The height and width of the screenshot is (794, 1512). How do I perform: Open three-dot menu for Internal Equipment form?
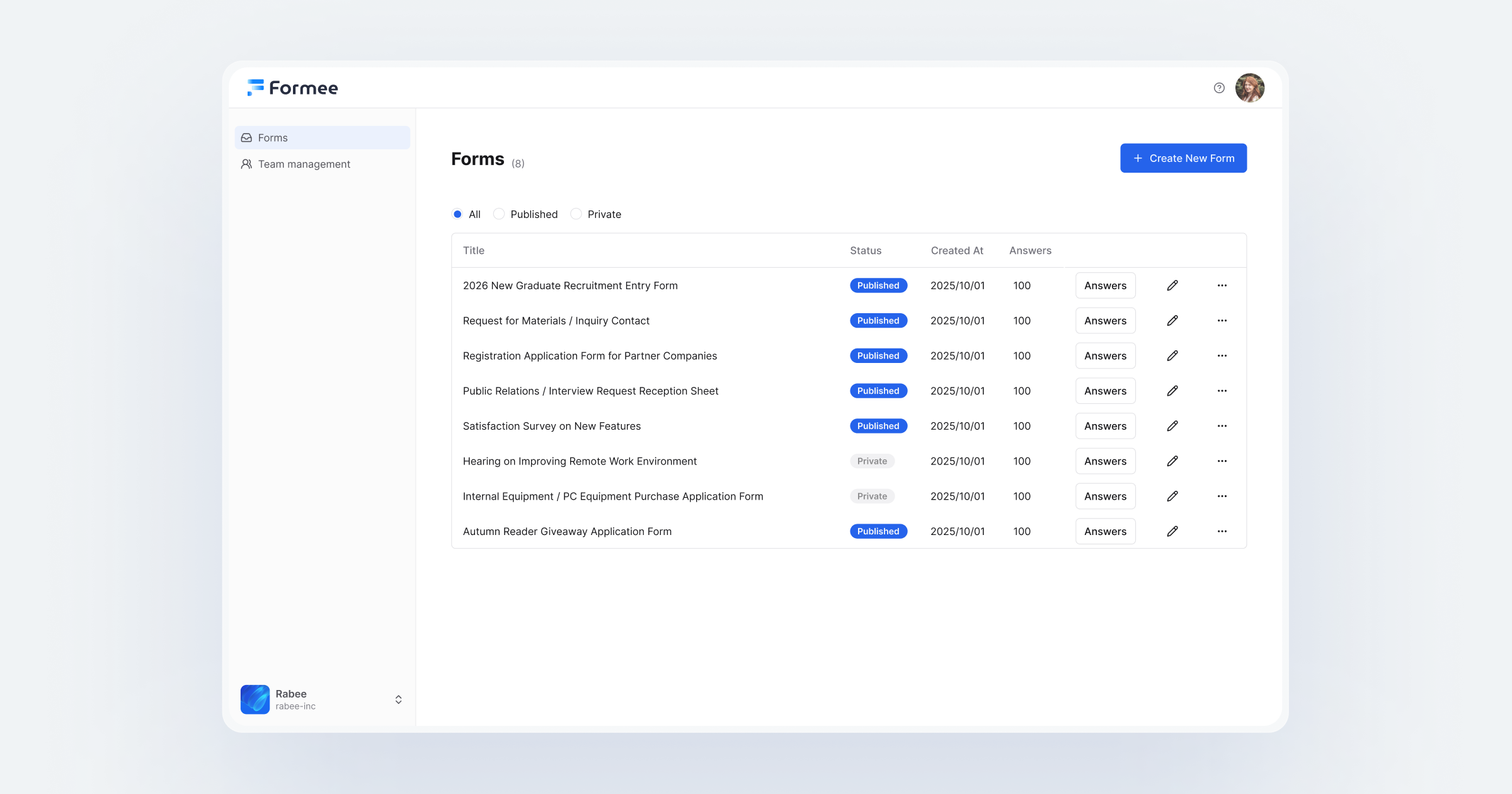click(1222, 497)
